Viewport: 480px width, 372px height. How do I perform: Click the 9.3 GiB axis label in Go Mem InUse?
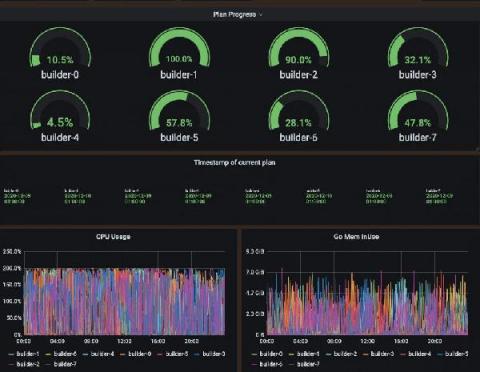pyautogui.click(x=255, y=251)
